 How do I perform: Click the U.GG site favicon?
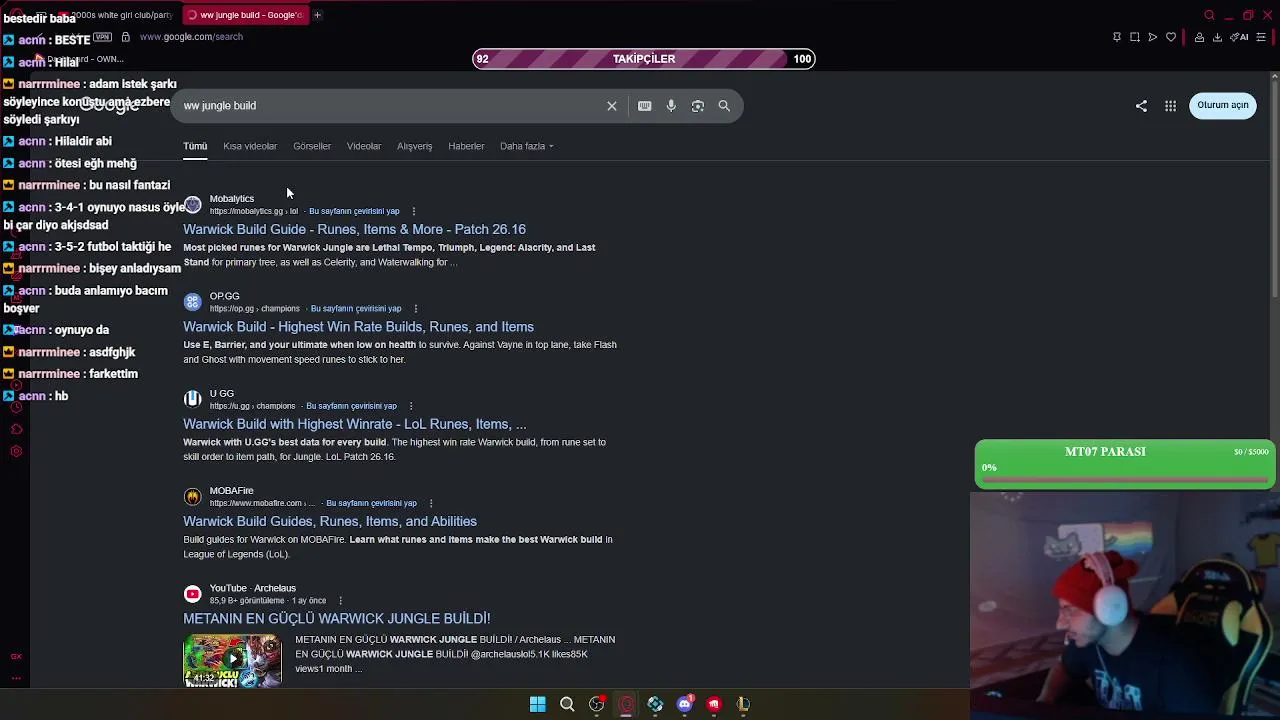(x=193, y=399)
